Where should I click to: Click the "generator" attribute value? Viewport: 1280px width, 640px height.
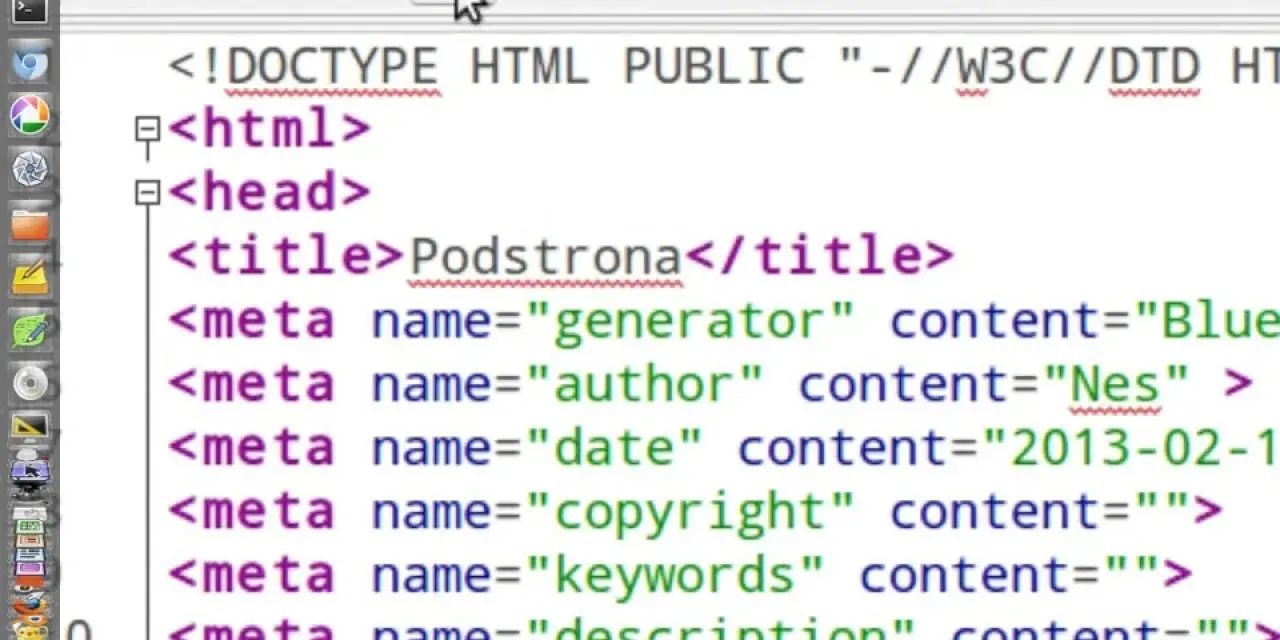tap(690, 321)
